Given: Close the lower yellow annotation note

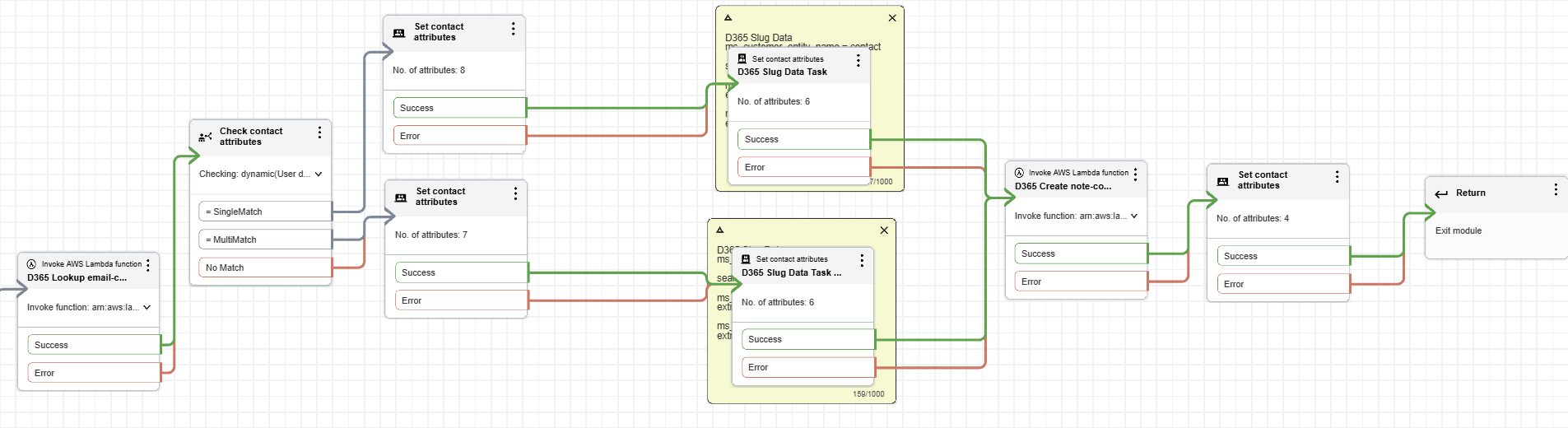Looking at the screenshot, I should 884,230.
